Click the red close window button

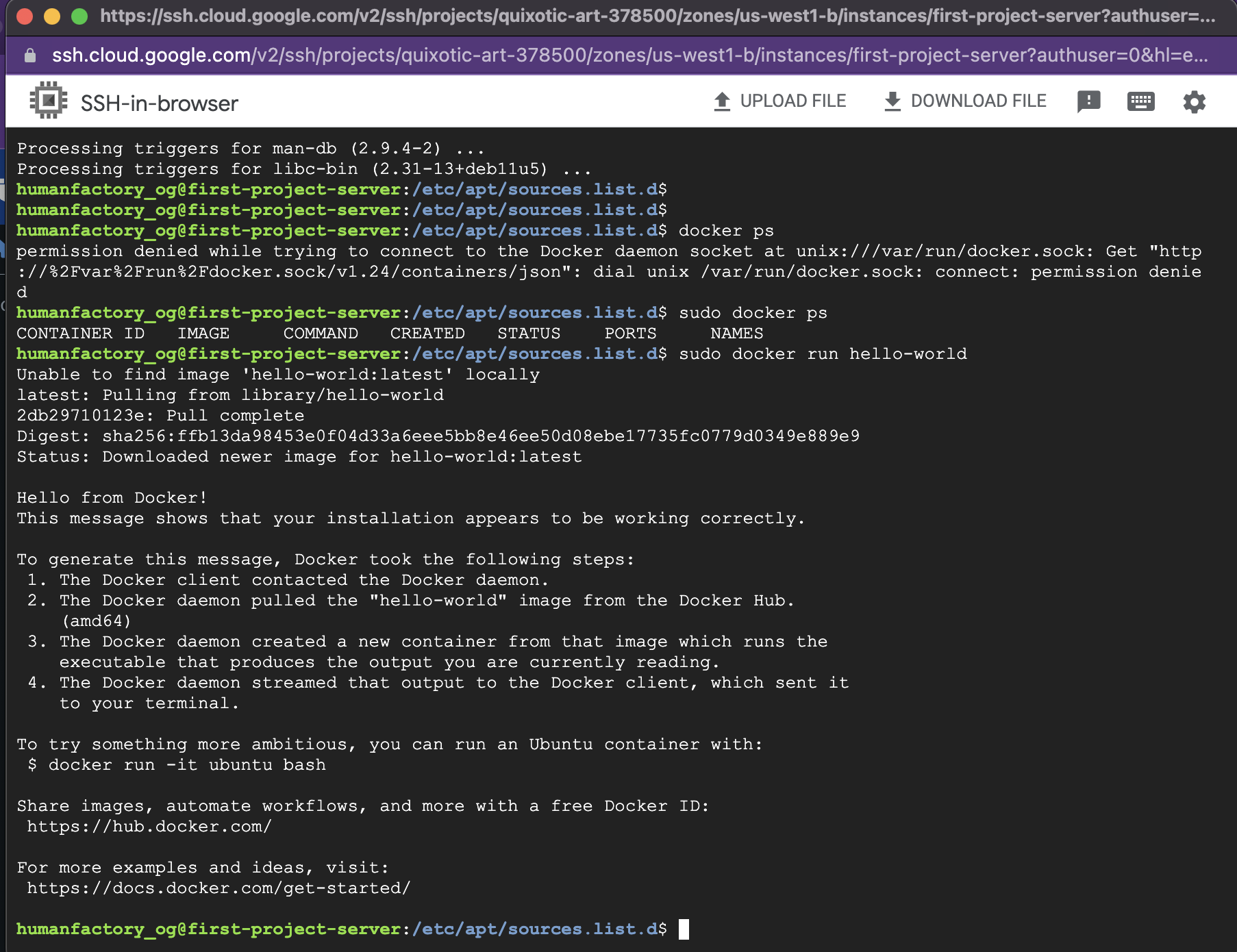(25, 16)
